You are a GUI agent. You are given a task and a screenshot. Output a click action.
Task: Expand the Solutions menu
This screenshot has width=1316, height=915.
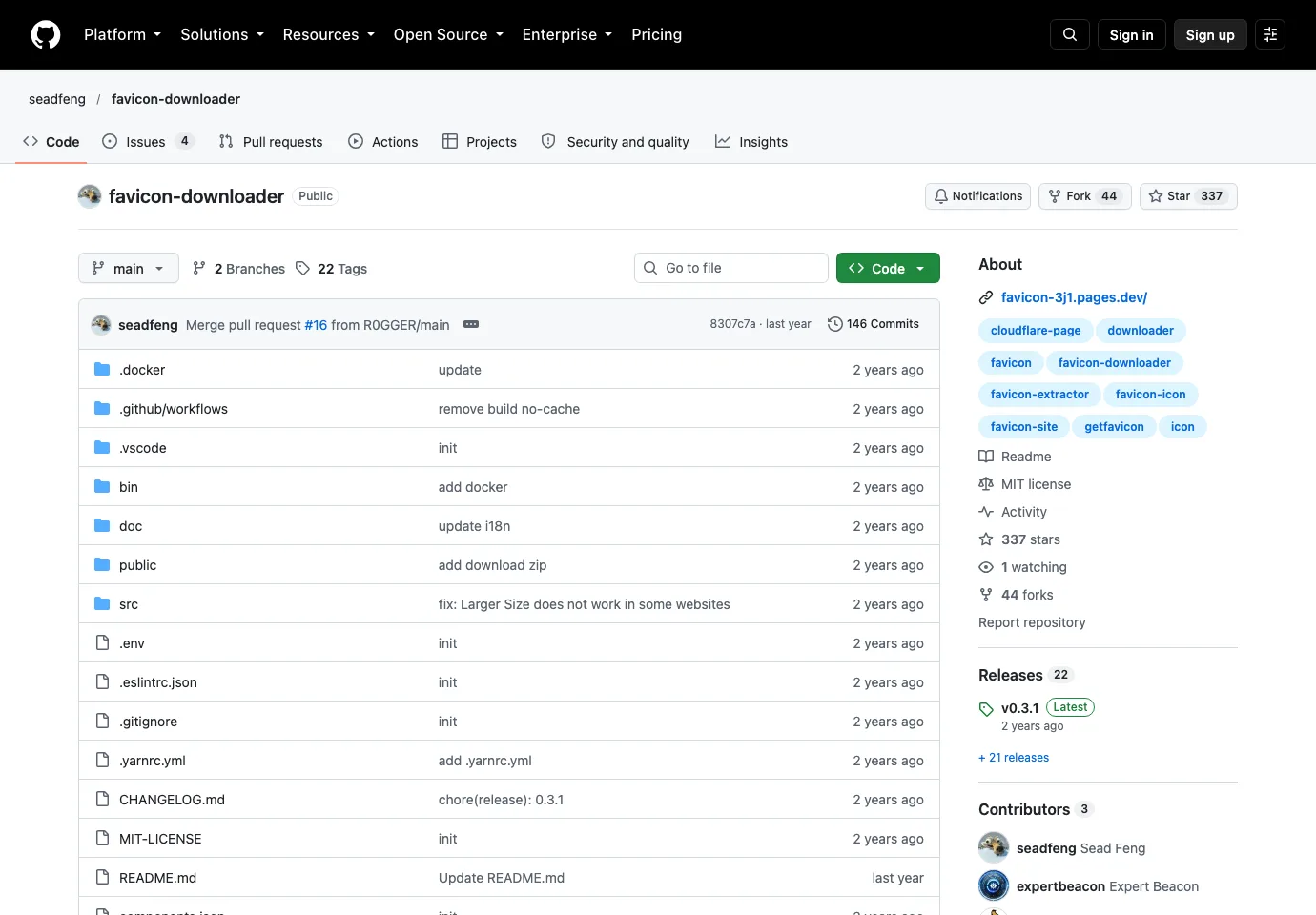[x=222, y=35]
